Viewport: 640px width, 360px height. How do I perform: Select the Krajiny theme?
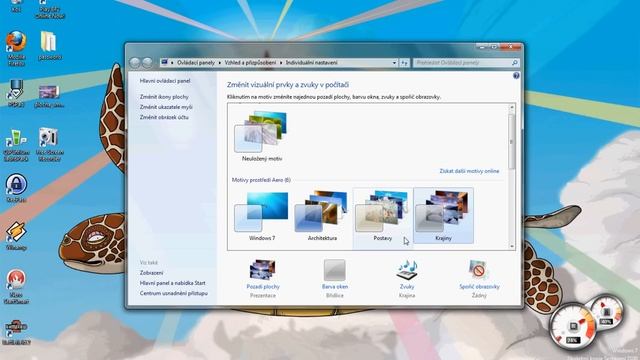click(x=443, y=216)
